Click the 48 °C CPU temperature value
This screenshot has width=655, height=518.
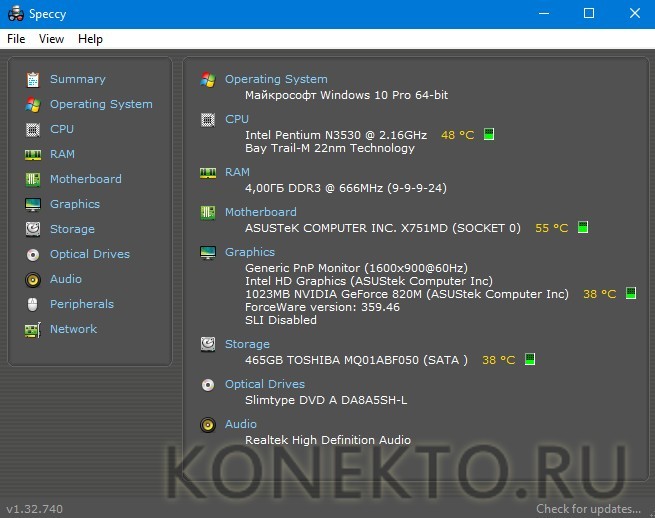(457, 135)
